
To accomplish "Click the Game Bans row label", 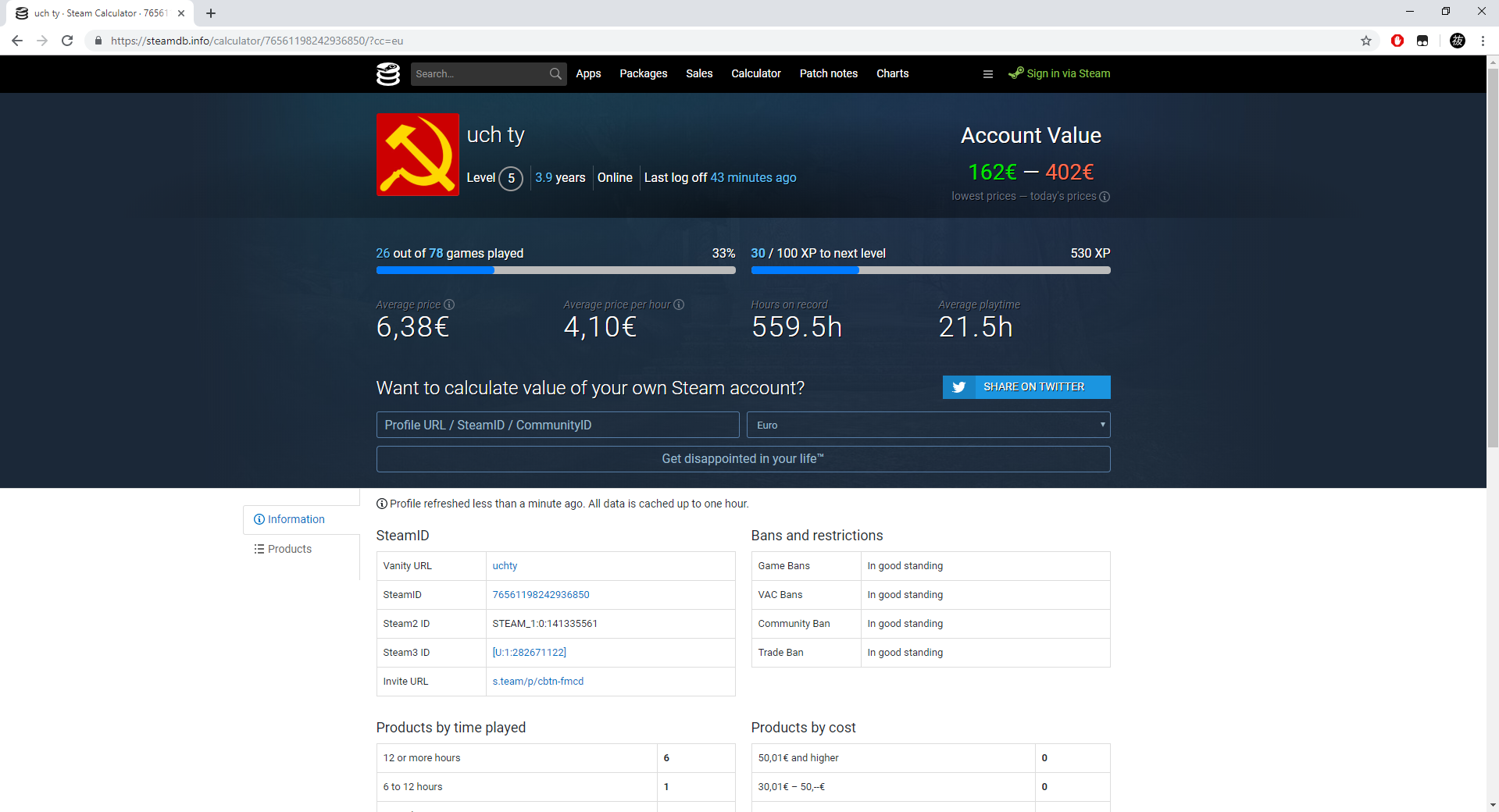I will click(x=783, y=566).
